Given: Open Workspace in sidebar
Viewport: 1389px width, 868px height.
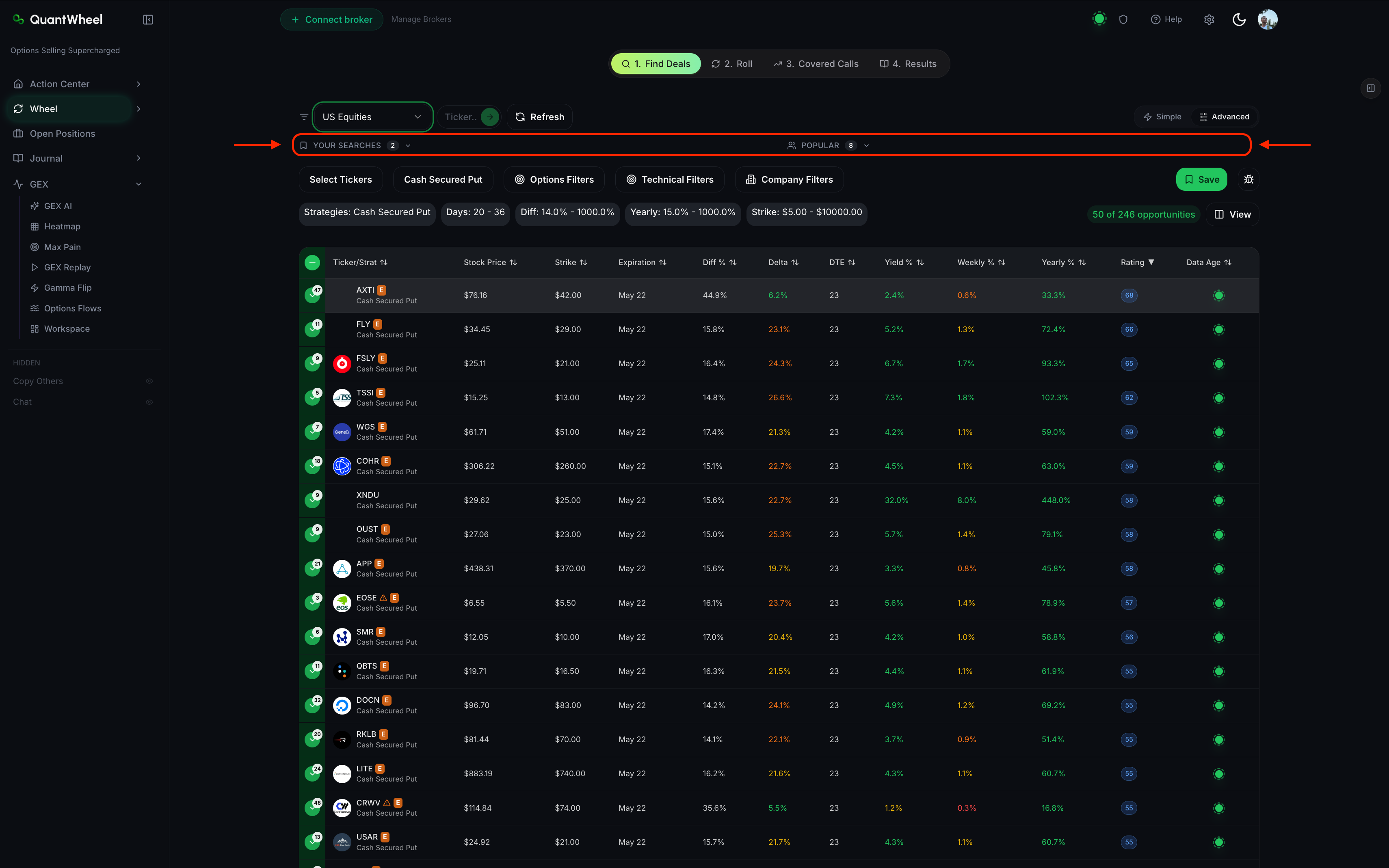Looking at the screenshot, I should 60,329.
